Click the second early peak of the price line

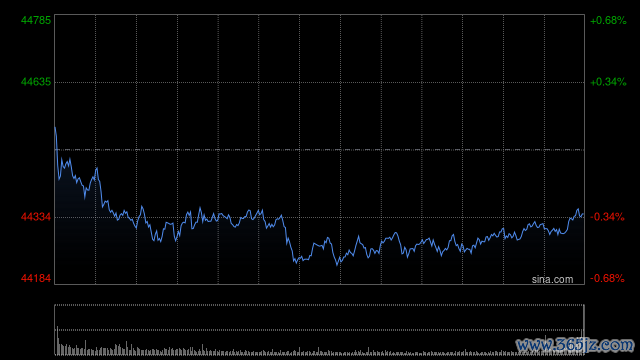97,168
